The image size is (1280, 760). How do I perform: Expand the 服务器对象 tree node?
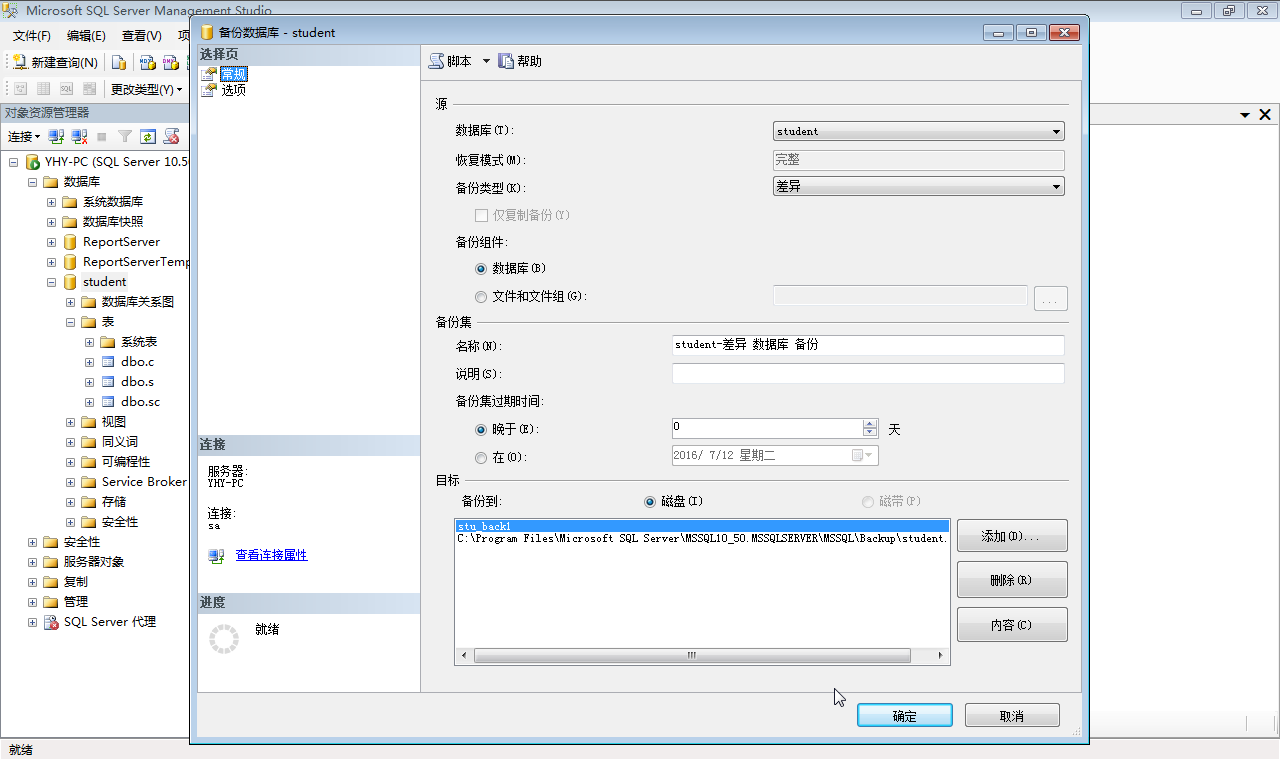coord(32,562)
